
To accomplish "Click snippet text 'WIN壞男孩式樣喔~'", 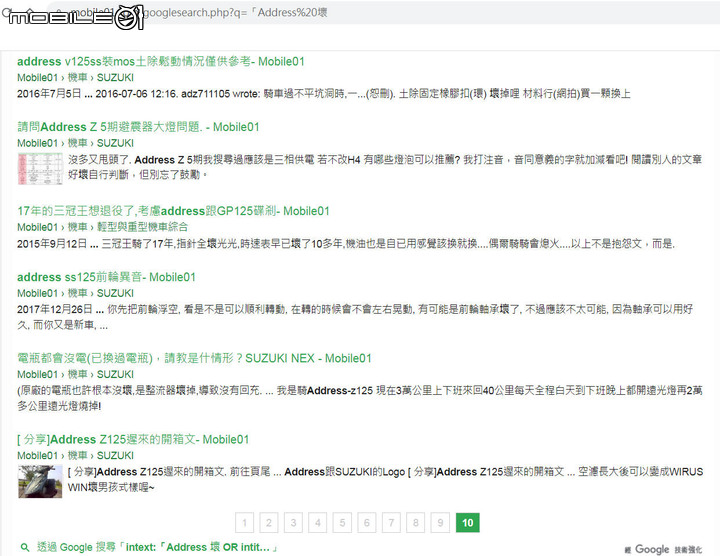I will pos(111,488).
